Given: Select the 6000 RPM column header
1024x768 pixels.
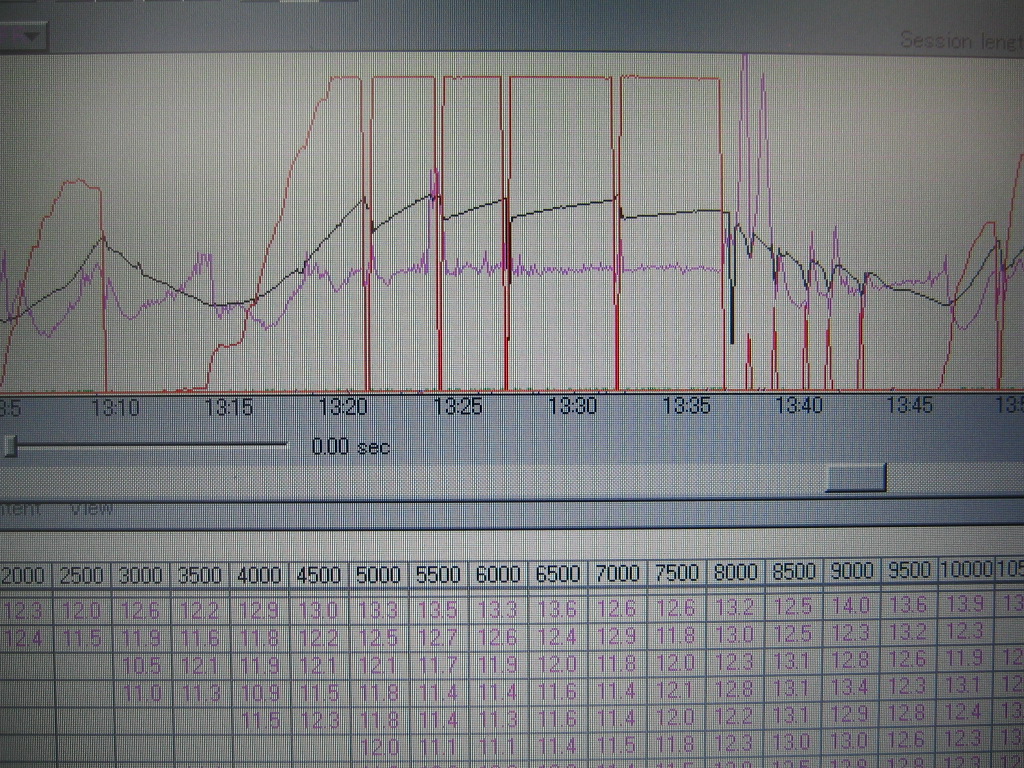Looking at the screenshot, I should tap(498, 575).
